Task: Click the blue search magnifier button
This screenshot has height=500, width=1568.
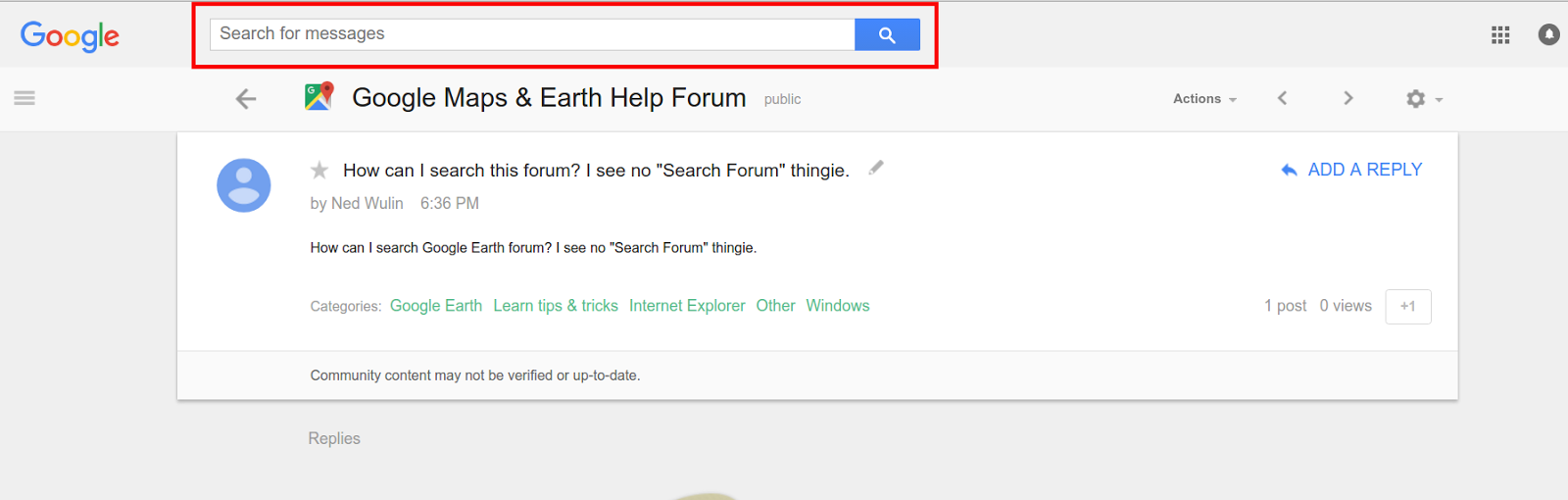Action: (887, 34)
